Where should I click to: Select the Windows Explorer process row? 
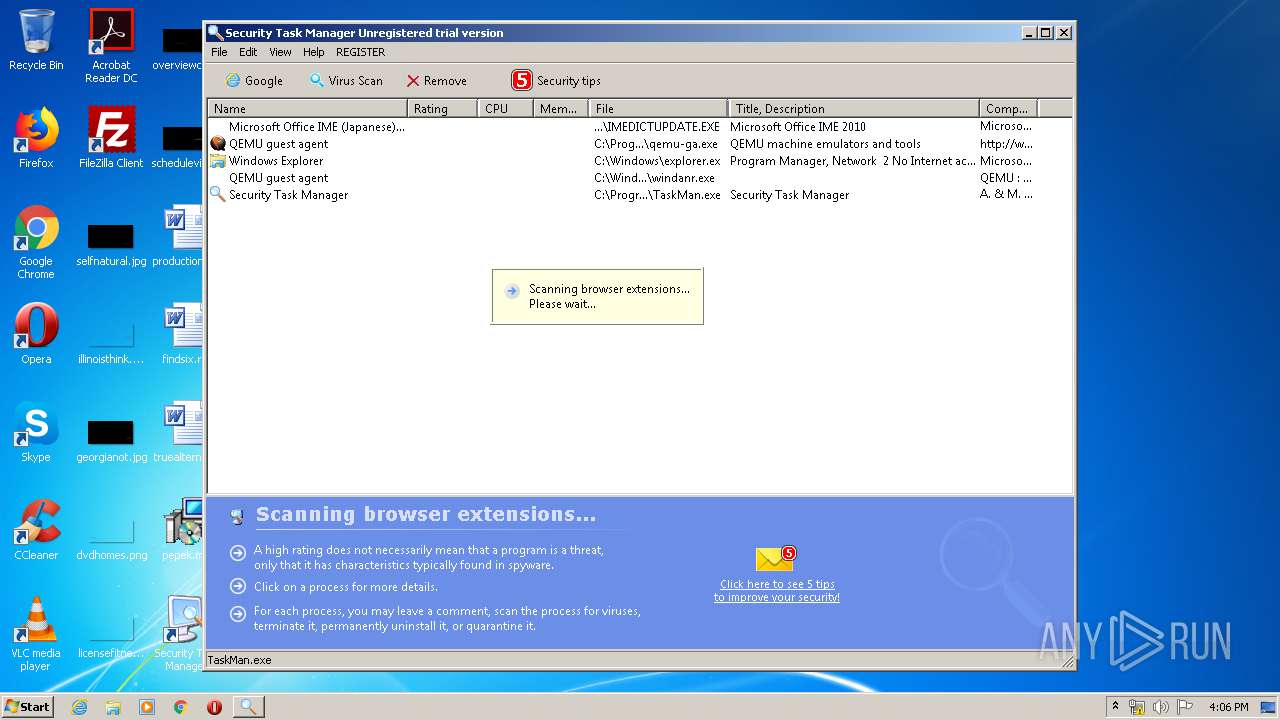(x=639, y=161)
